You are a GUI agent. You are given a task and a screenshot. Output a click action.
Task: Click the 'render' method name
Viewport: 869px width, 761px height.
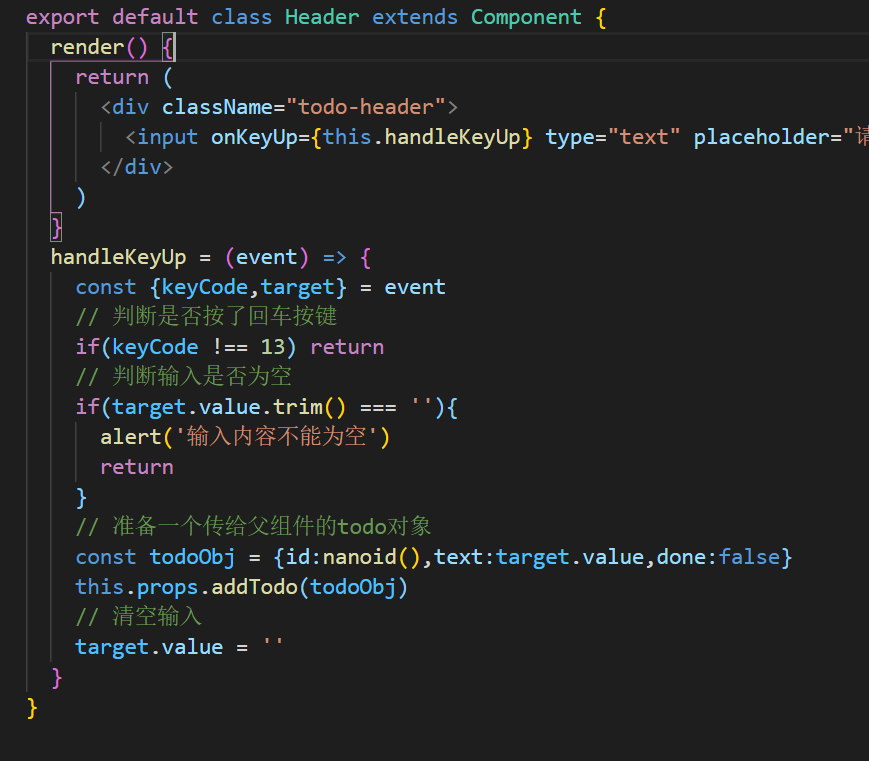click(87, 47)
